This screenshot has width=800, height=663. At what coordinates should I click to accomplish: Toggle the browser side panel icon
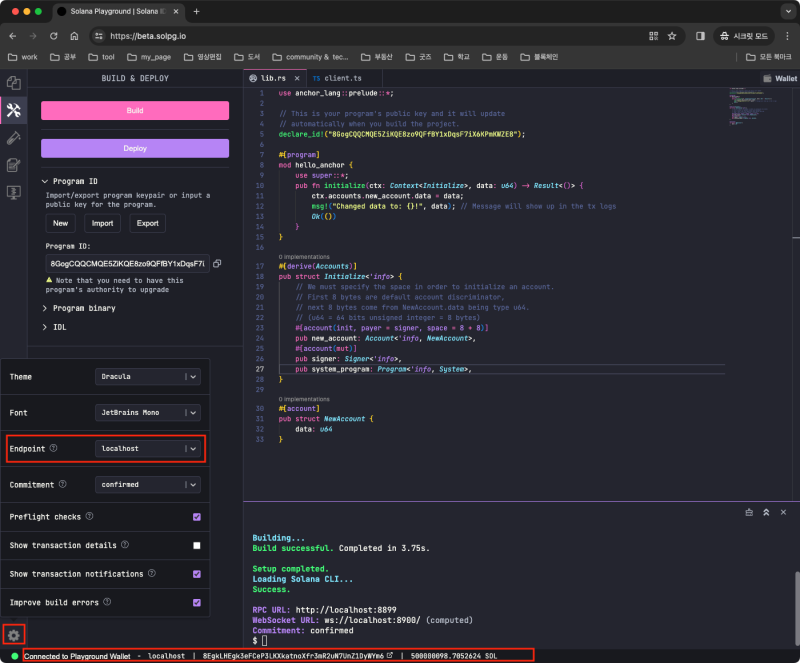pyautogui.click(x=701, y=36)
